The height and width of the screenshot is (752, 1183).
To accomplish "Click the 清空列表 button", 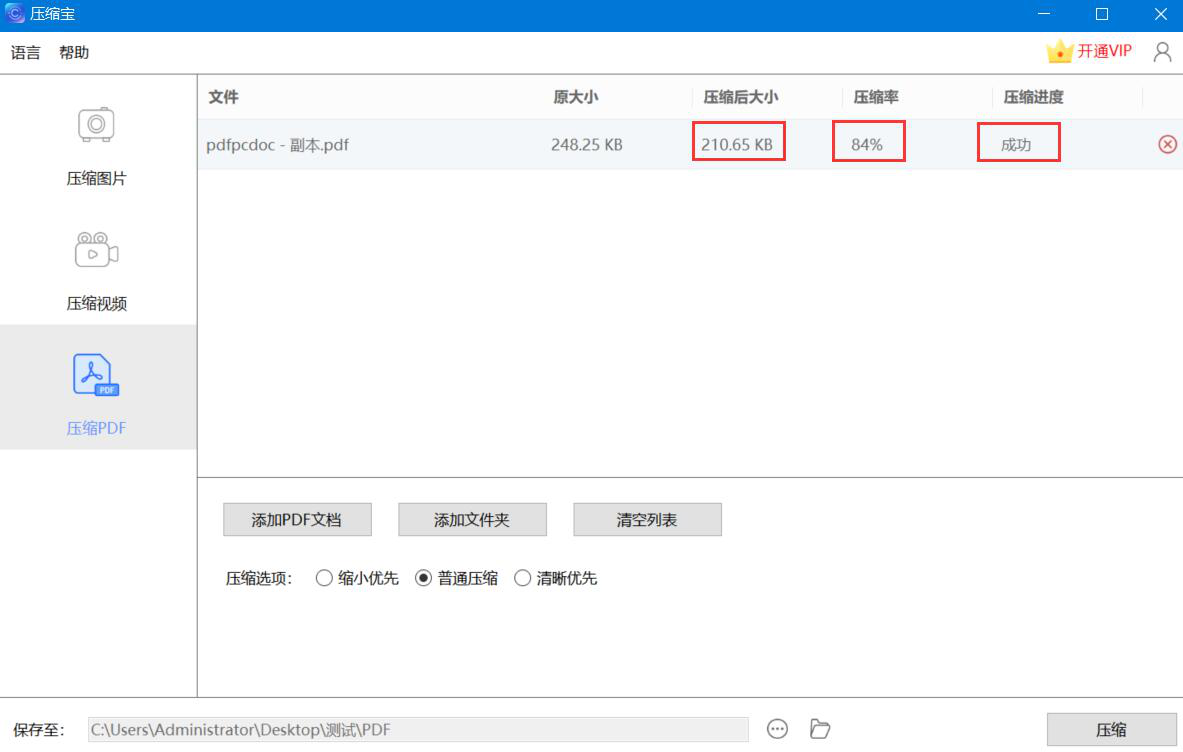I will [647, 520].
